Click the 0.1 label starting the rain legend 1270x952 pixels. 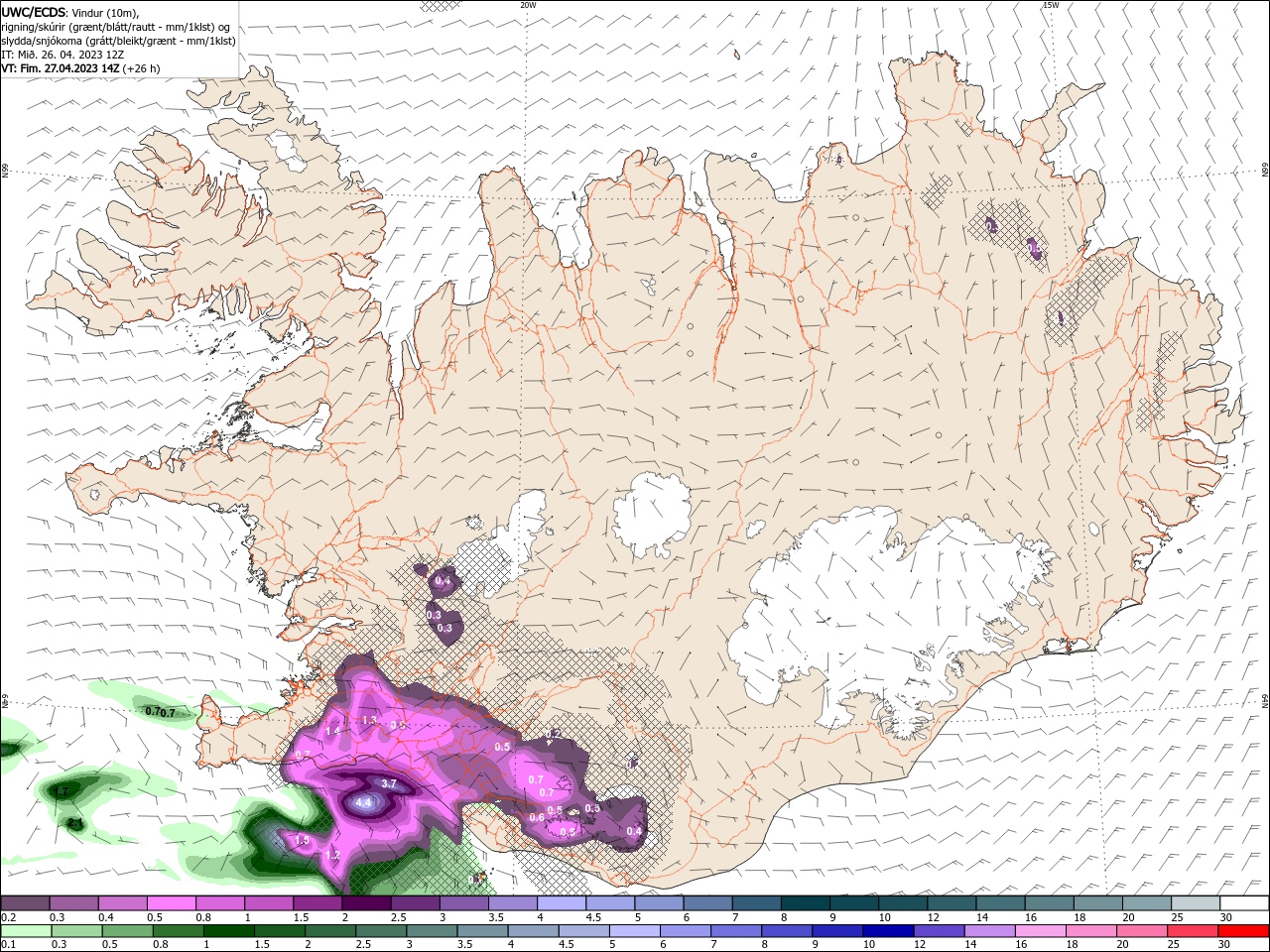tap(9, 944)
